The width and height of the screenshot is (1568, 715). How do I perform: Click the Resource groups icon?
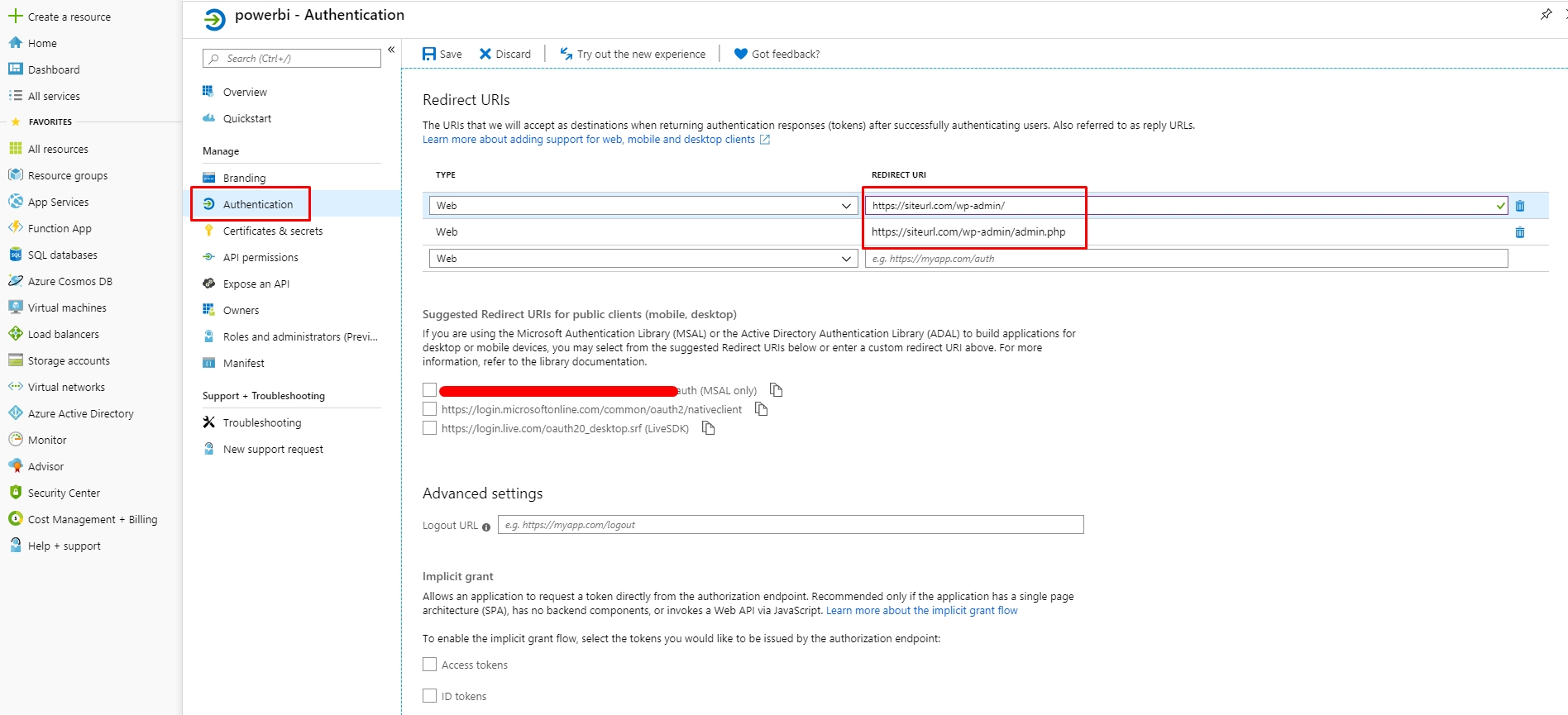15,174
